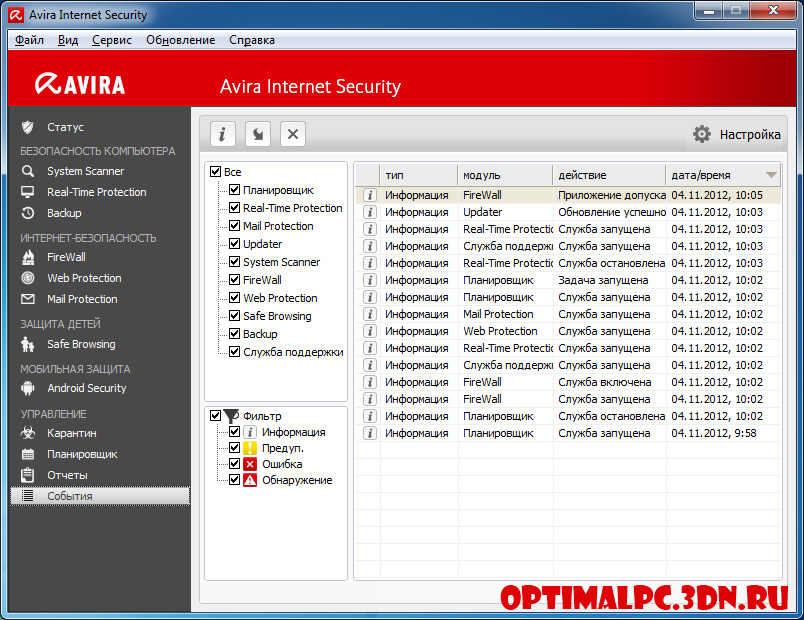The height and width of the screenshot is (620, 804).
Task: Open the Сервис menu
Action: tap(112, 40)
